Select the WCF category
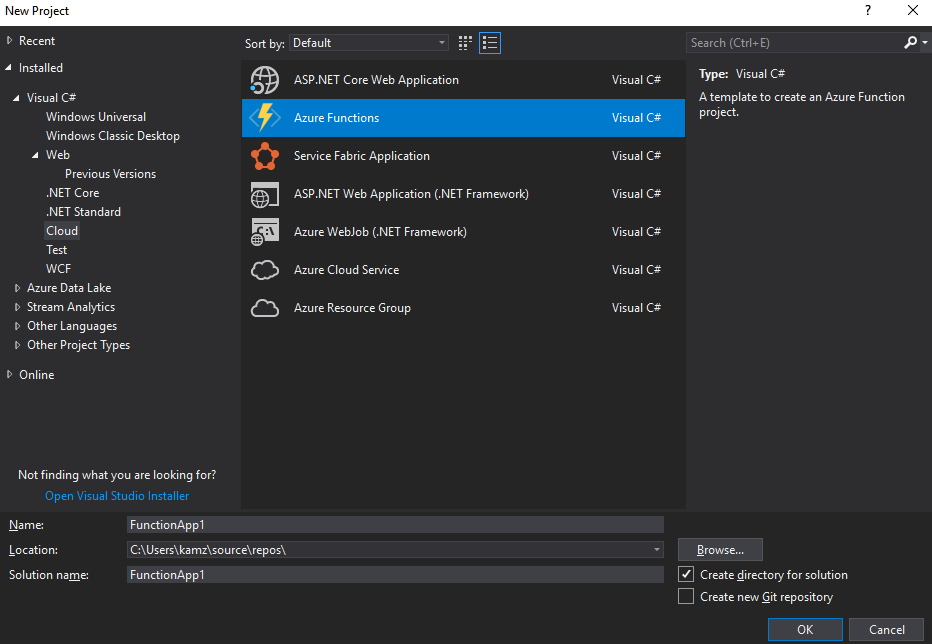 [x=58, y=269]
